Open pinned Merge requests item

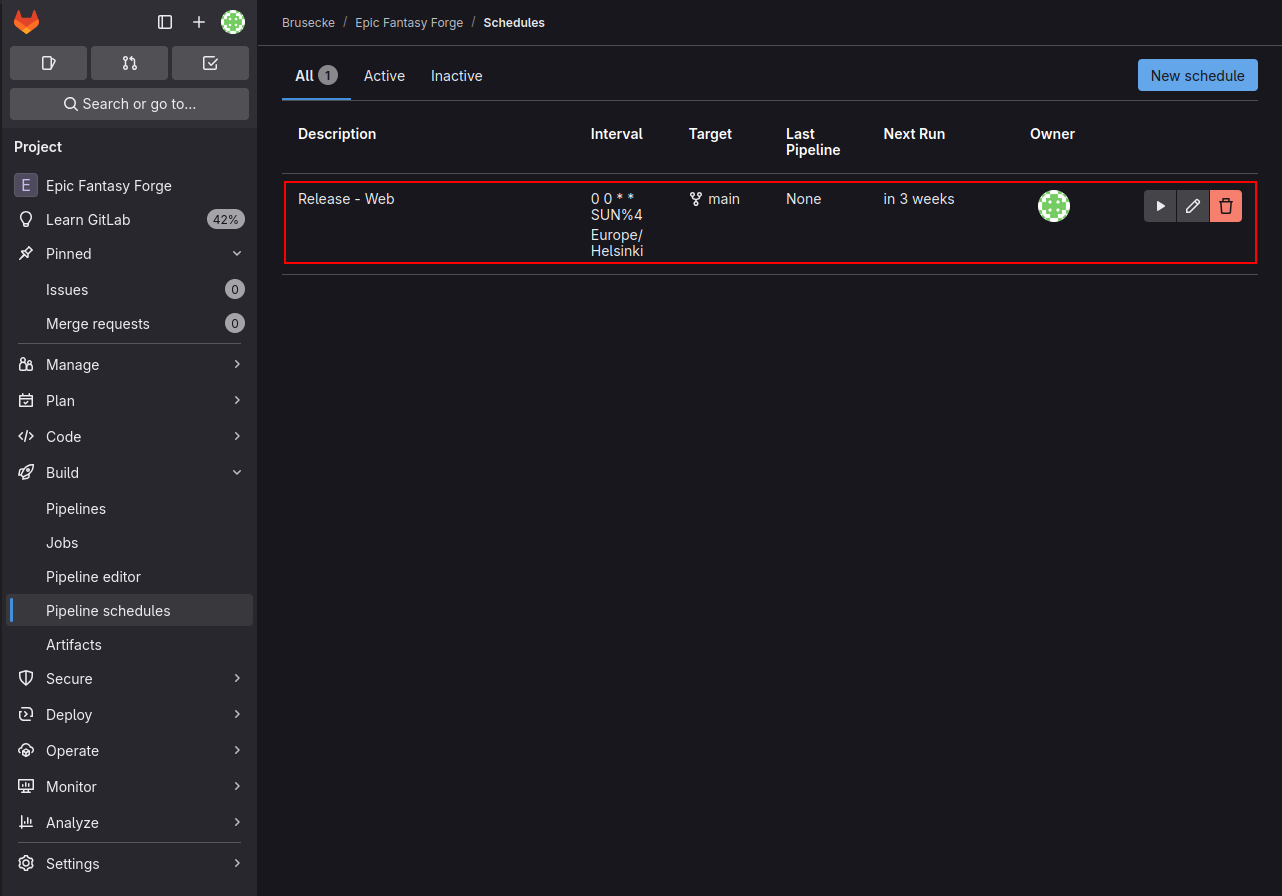[130, 324]
